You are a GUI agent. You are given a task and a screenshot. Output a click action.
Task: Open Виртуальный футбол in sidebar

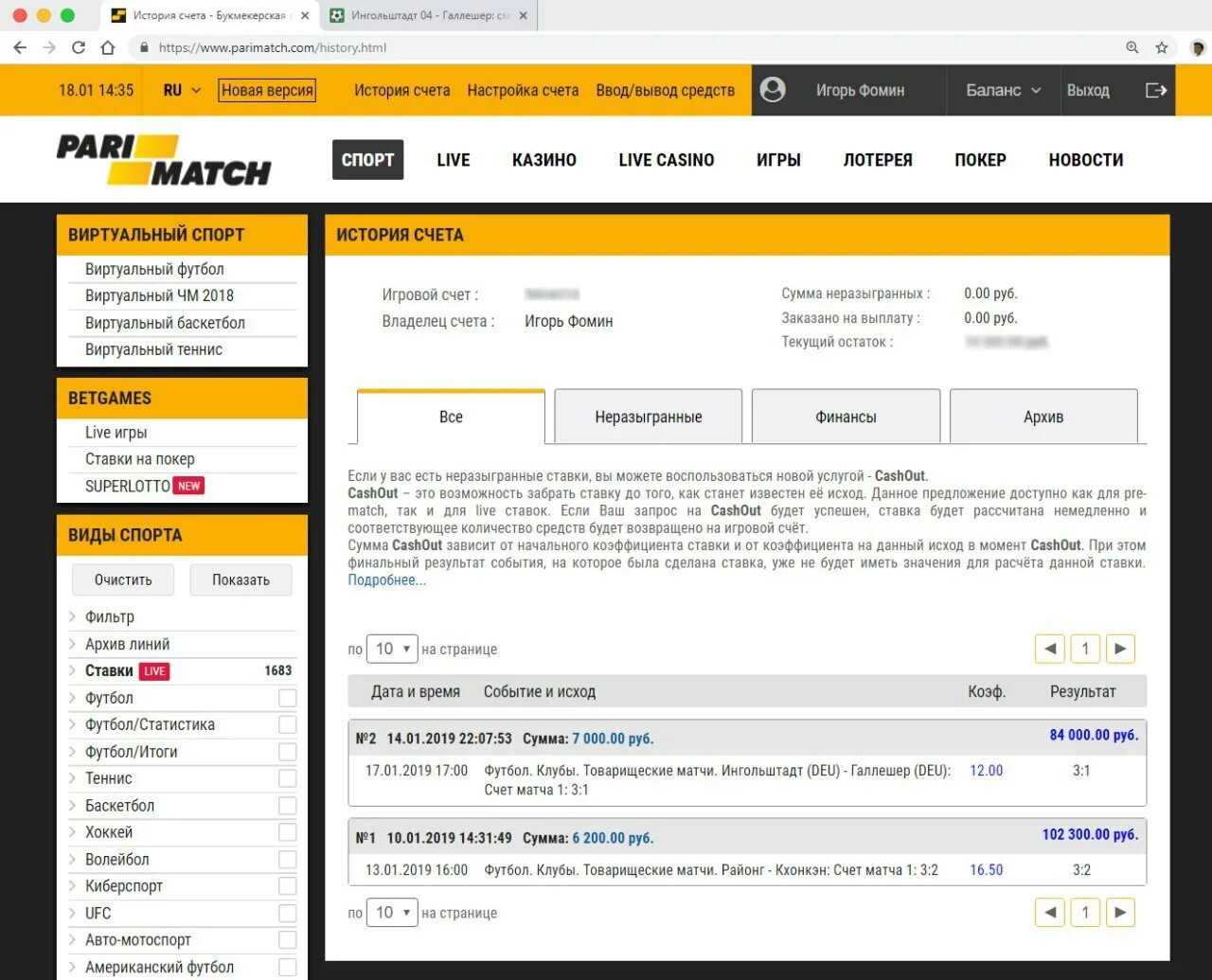click(154, 269)
